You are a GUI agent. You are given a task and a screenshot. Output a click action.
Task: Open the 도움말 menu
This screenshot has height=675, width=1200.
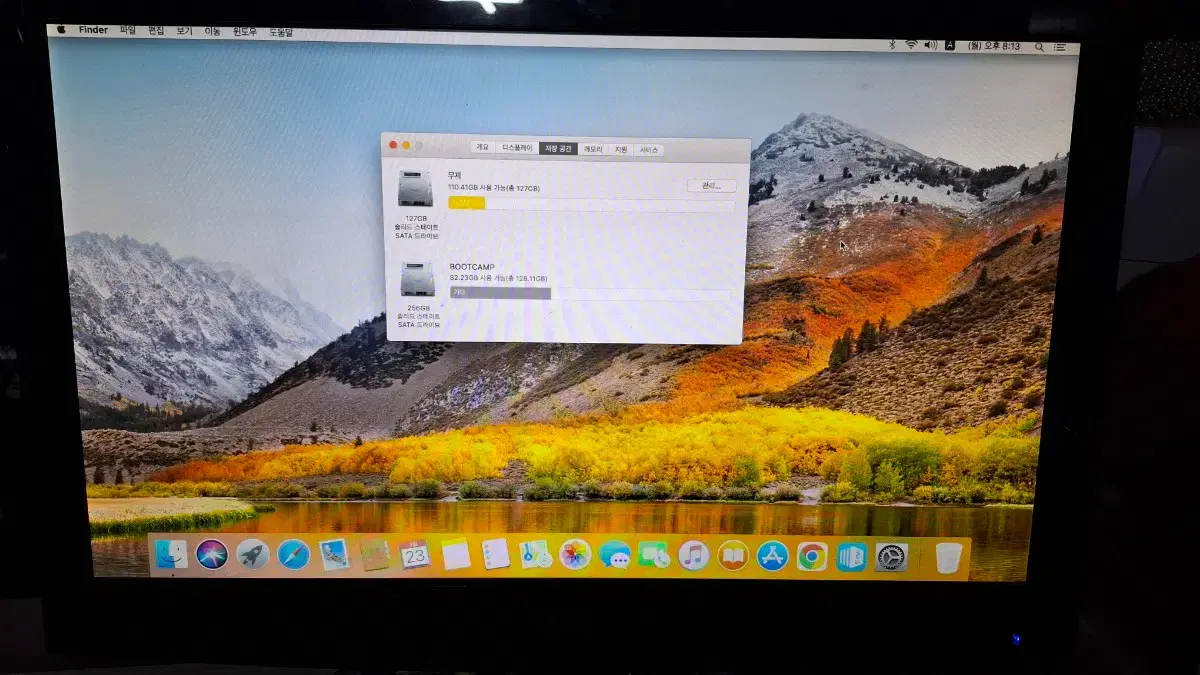[x=281, y=32]
